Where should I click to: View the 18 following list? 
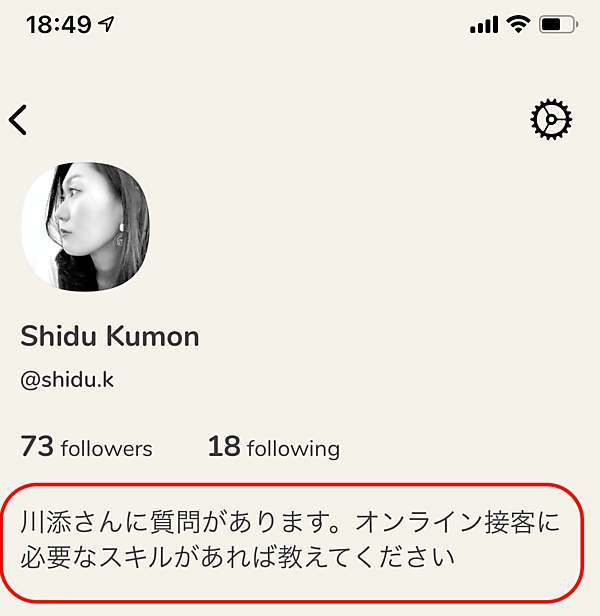click(x=273, y=447)
